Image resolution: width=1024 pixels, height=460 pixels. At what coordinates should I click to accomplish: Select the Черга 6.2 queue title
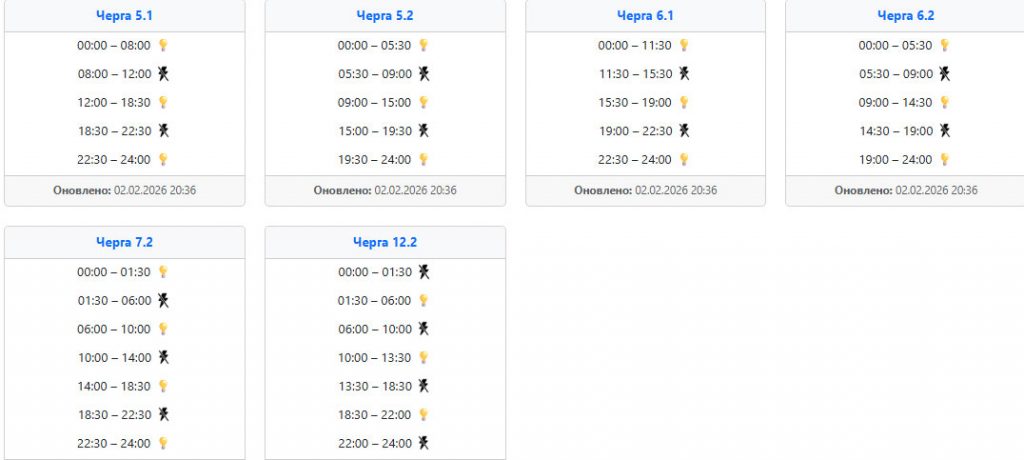point(906,15)
